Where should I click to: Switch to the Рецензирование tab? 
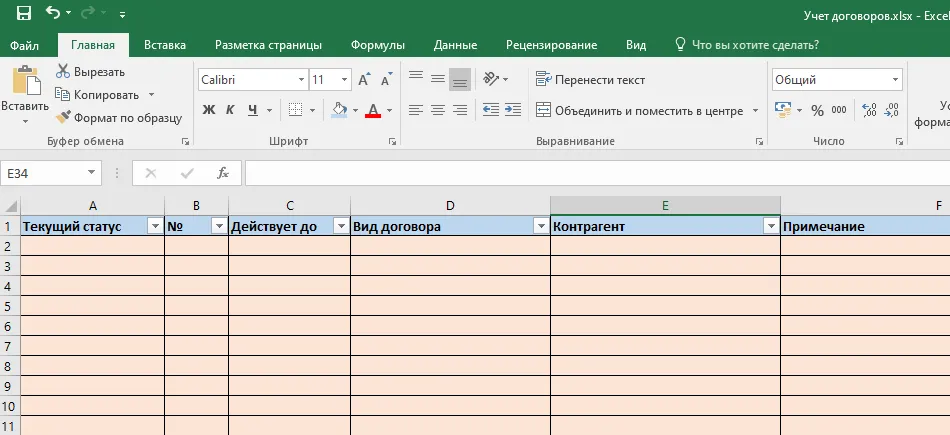(551, 45)
